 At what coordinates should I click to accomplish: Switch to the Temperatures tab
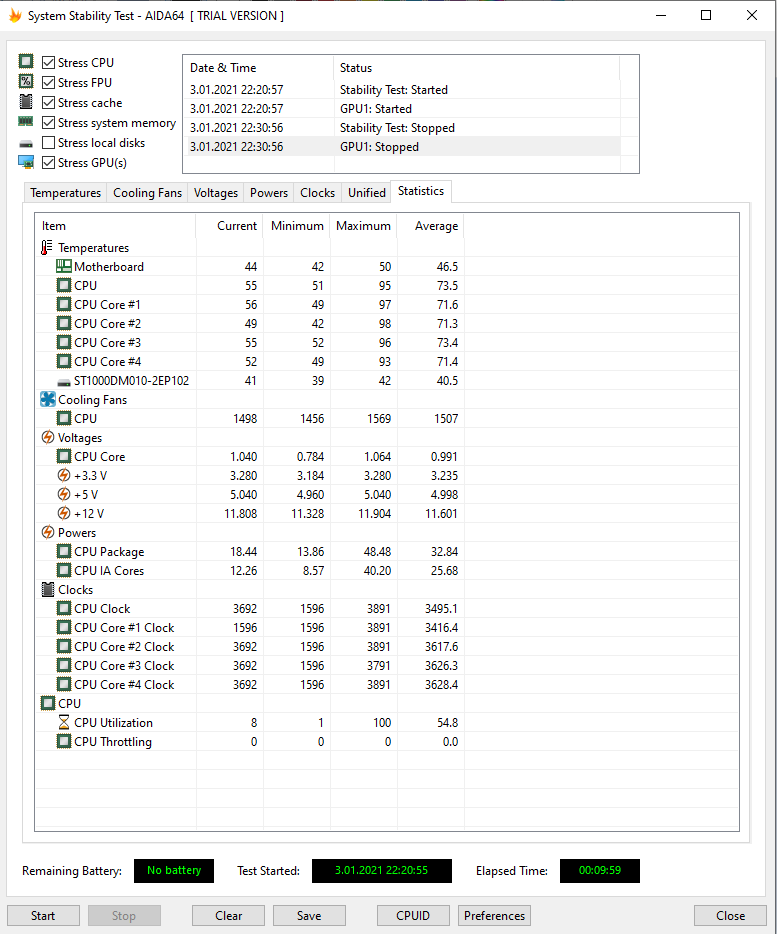tap(66, 193)
